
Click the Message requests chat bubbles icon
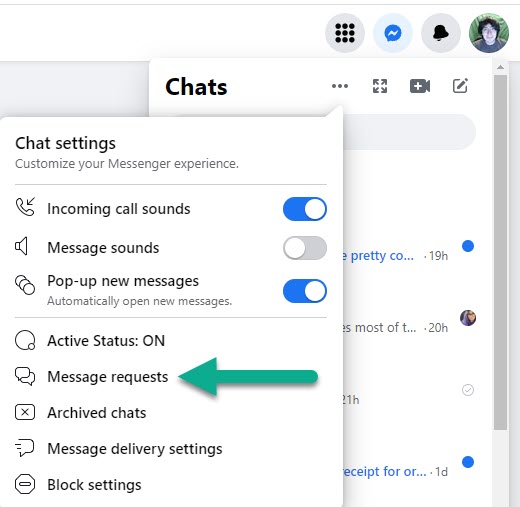click(25, 377)
